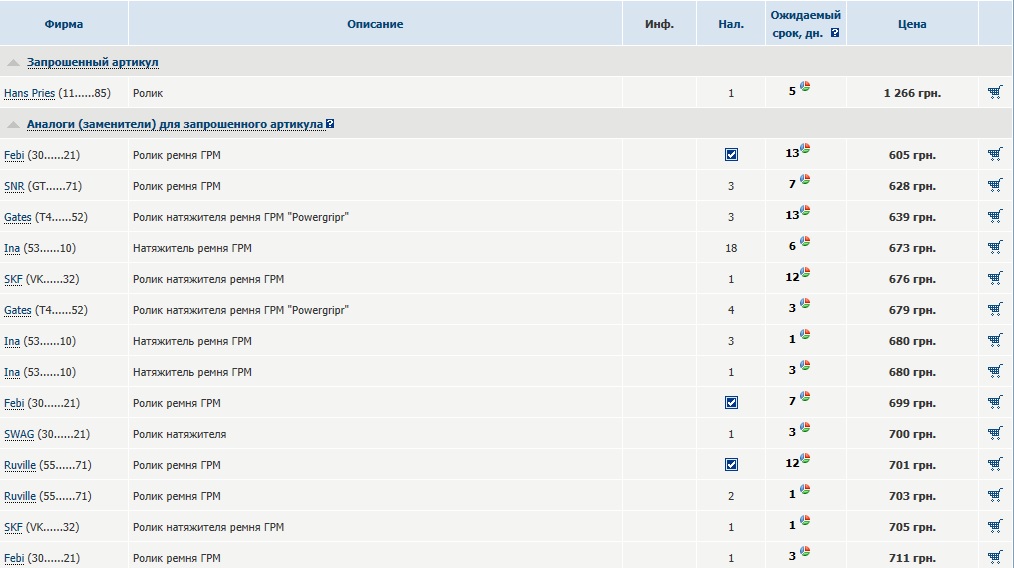
Task: Click the Инф. column header
Action: 660,24
